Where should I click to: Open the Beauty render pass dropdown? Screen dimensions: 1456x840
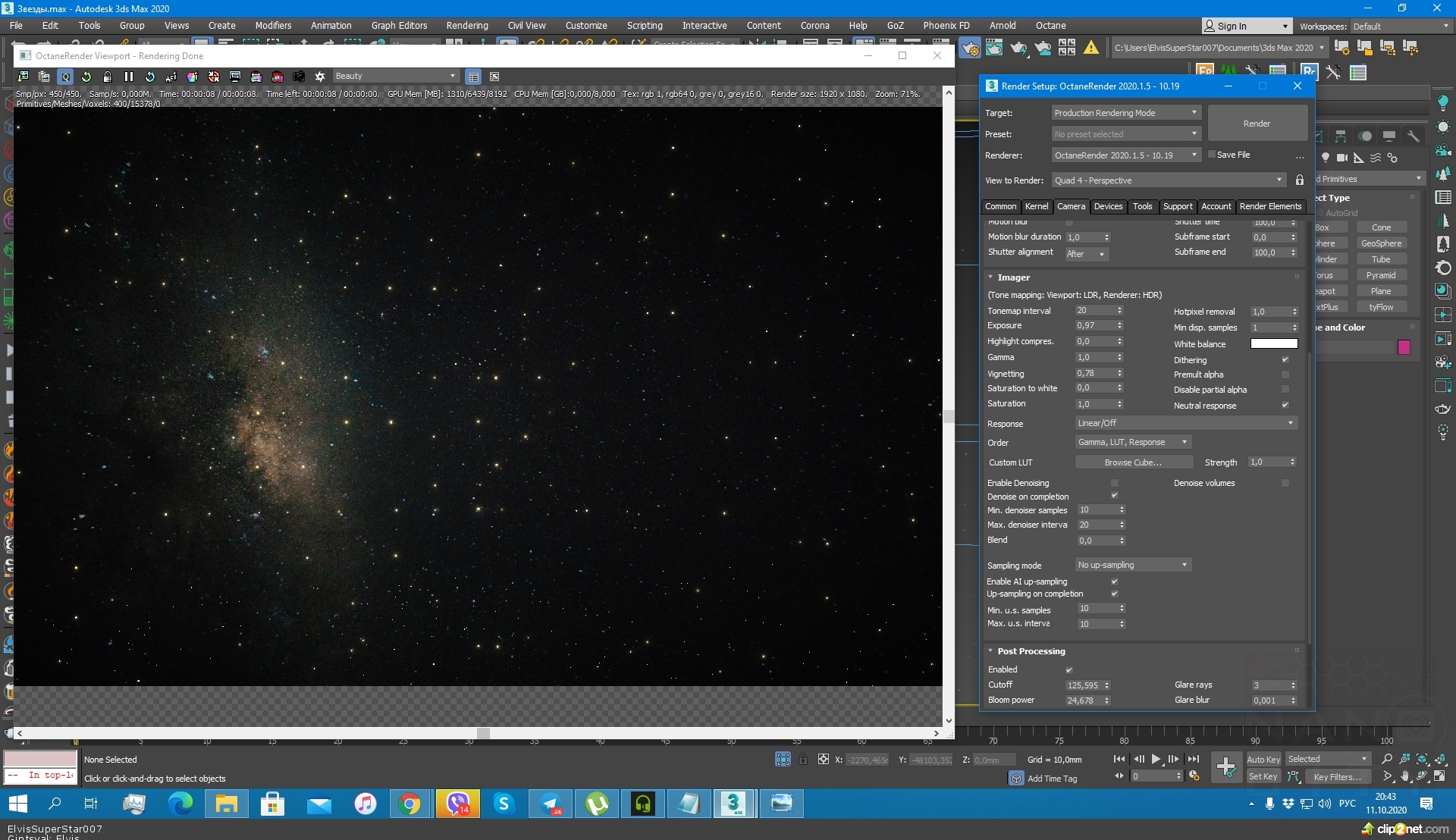click(x=395, y=77)
